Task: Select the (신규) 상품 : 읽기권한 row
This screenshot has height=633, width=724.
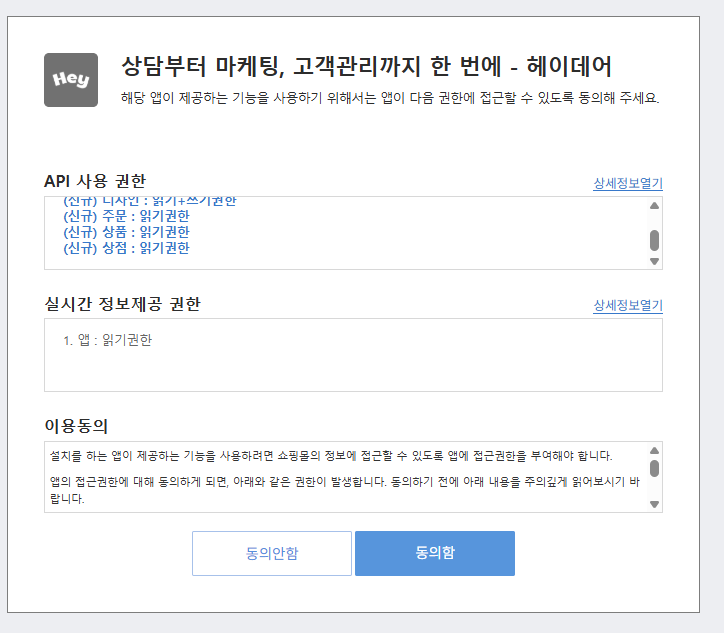Action: tap(127, 232)
